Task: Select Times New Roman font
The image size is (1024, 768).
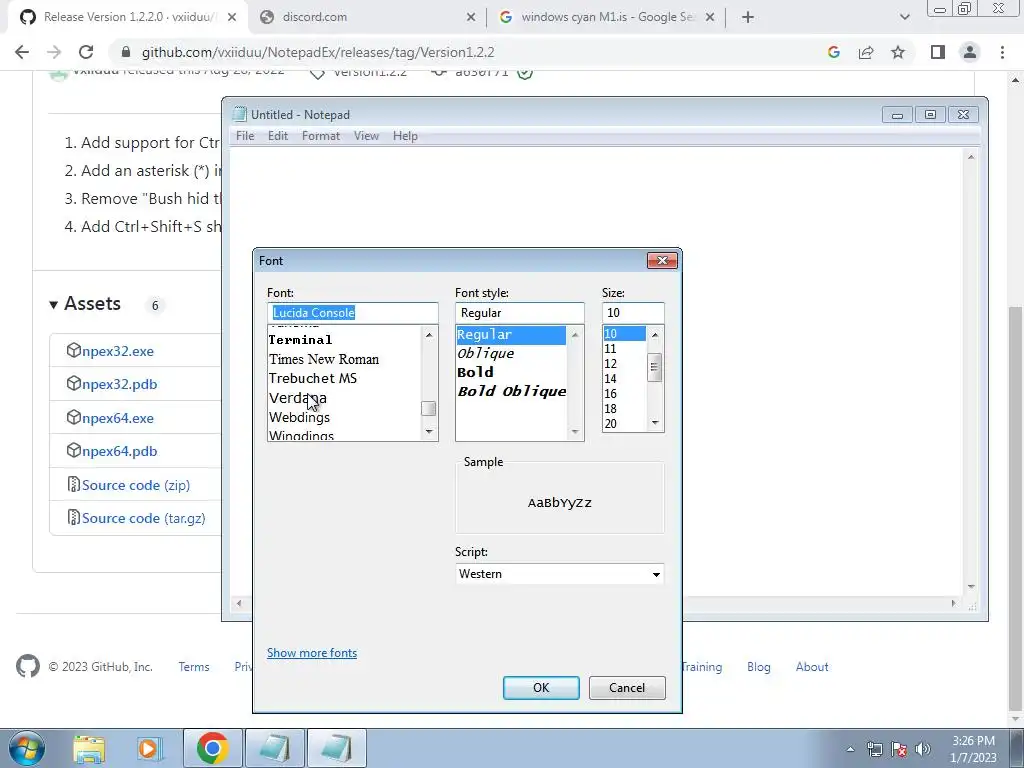Action: tap(324, 359)
